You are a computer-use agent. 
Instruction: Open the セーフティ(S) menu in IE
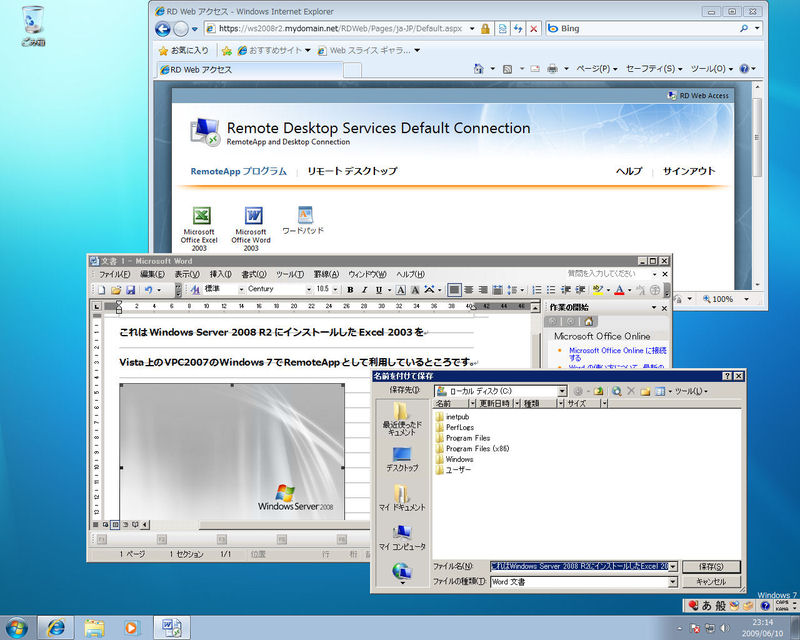pyautogui.click(x=654, y=68)
